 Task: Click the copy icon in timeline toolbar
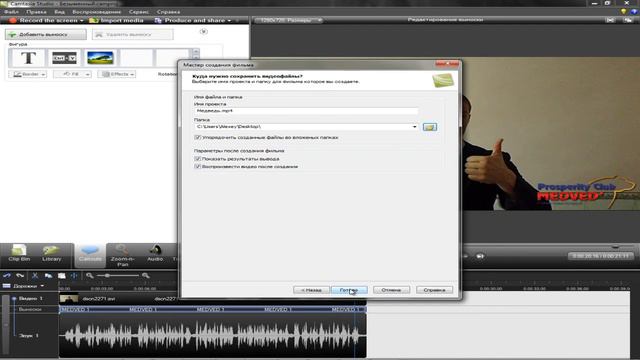coord(48,276)
